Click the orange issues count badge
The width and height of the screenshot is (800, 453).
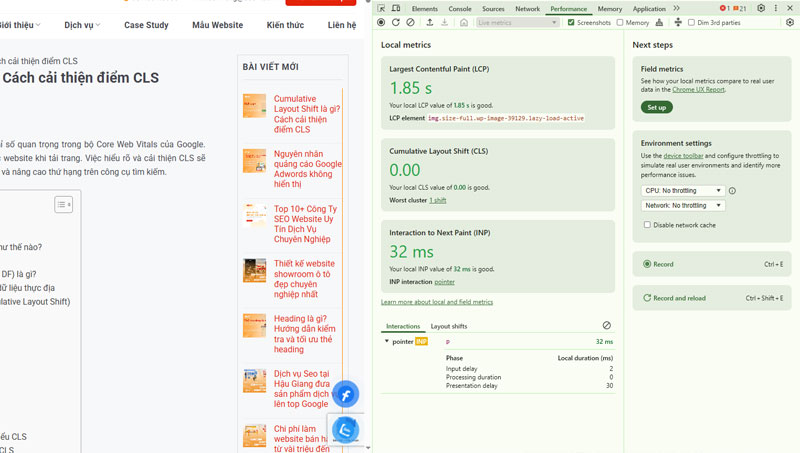coord(740,8)
